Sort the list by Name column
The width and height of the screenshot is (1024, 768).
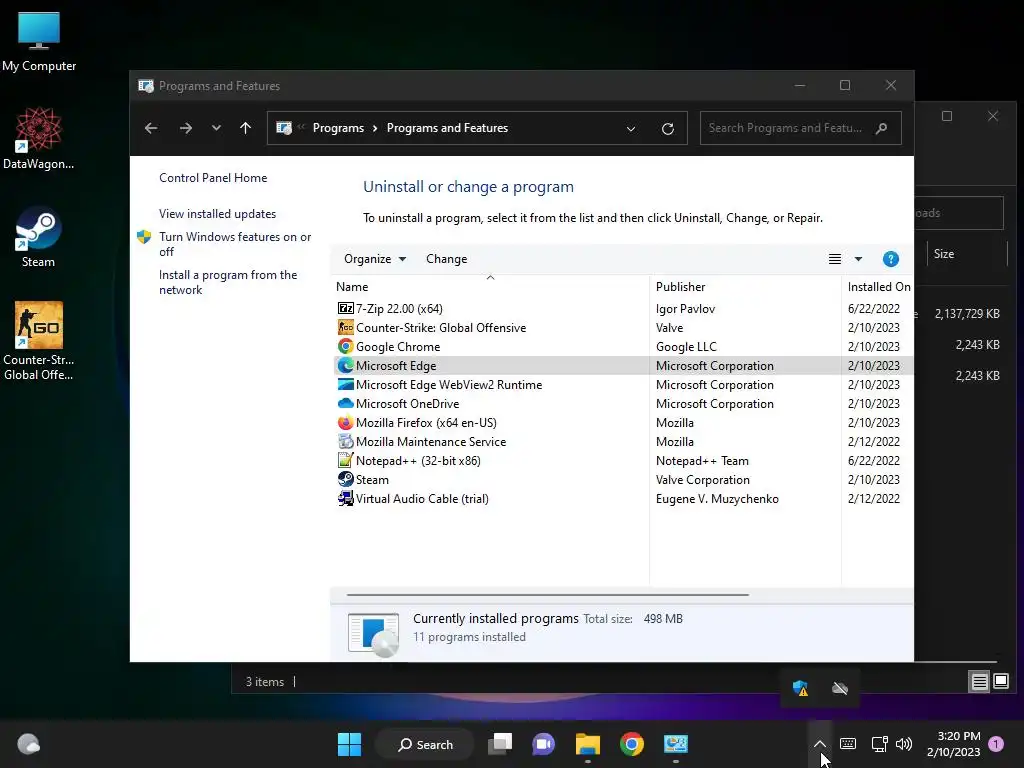(x=490, y=287)
